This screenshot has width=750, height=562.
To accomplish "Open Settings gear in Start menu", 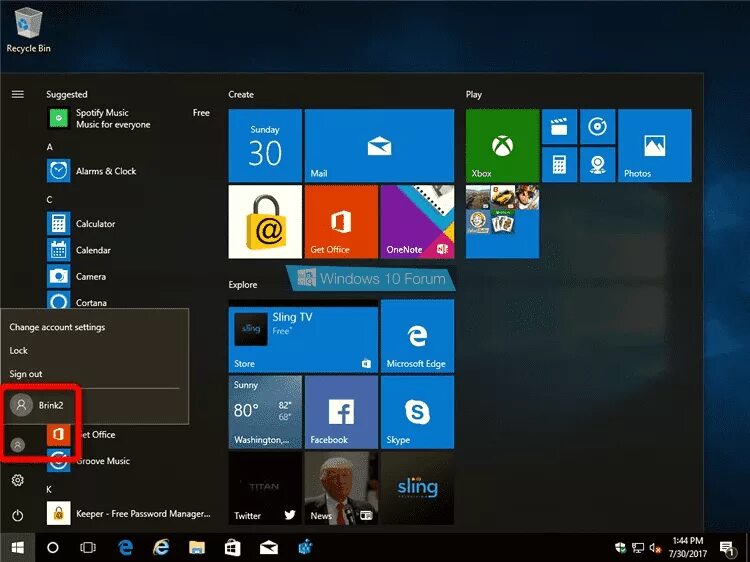I will point(18,480).
